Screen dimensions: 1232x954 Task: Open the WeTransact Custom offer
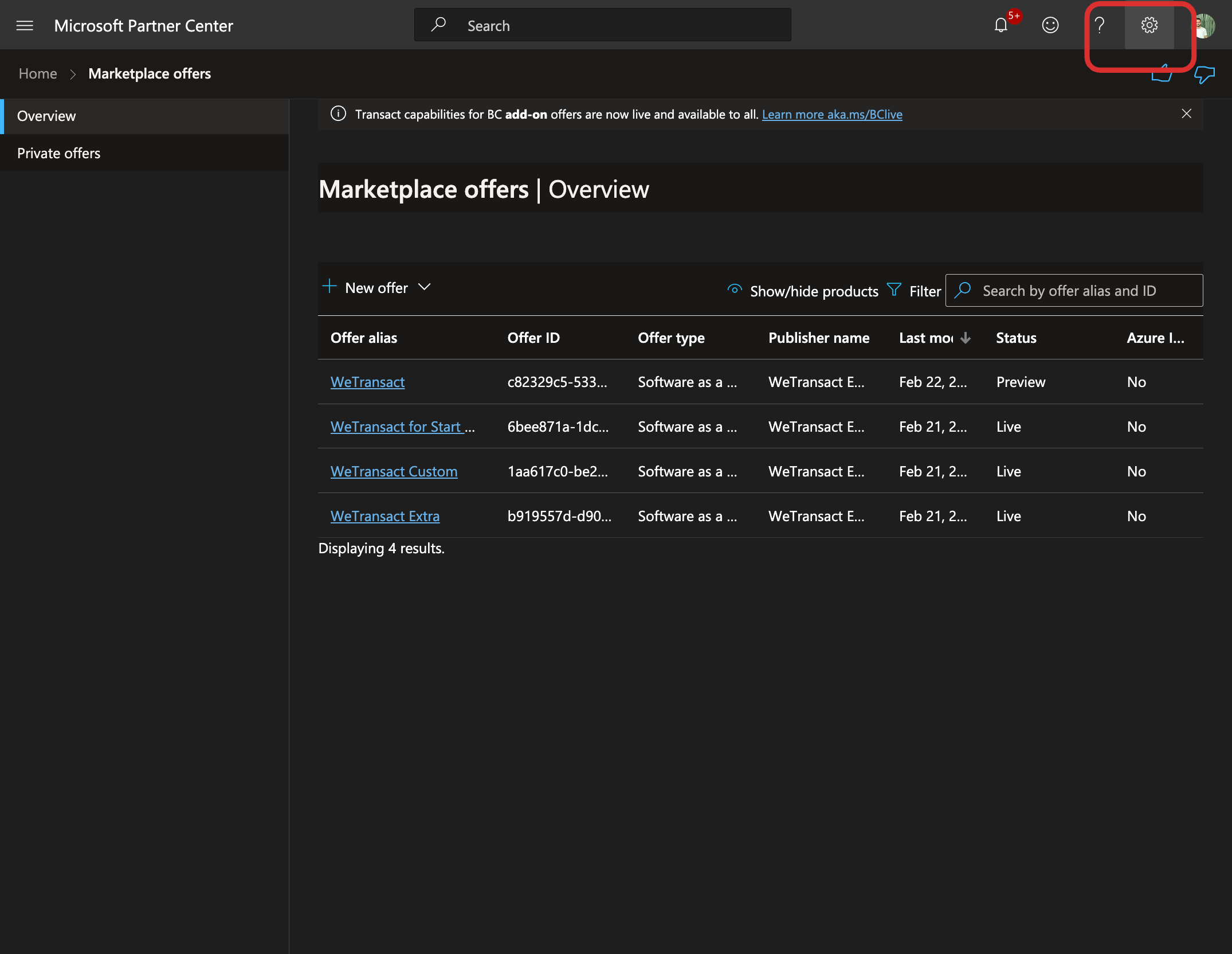coord(394,471)
